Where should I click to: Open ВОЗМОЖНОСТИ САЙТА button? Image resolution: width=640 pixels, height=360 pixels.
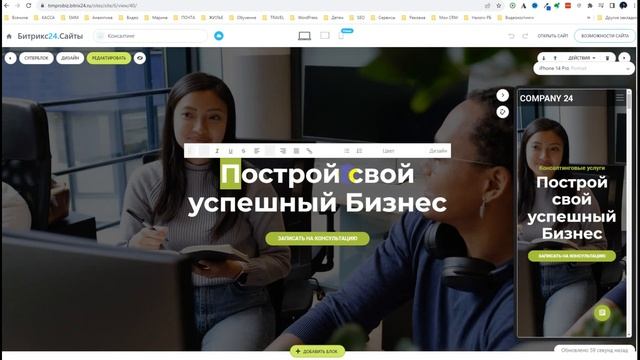coord(605,36)
